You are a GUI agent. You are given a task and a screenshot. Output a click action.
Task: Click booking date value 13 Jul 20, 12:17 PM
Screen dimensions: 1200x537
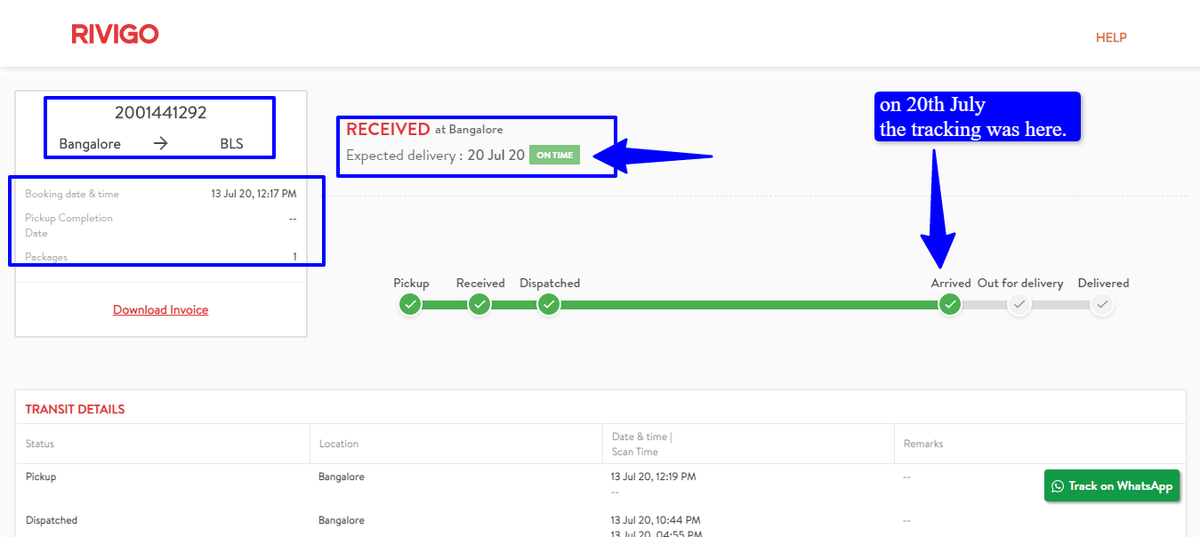(x=253, y=194)
